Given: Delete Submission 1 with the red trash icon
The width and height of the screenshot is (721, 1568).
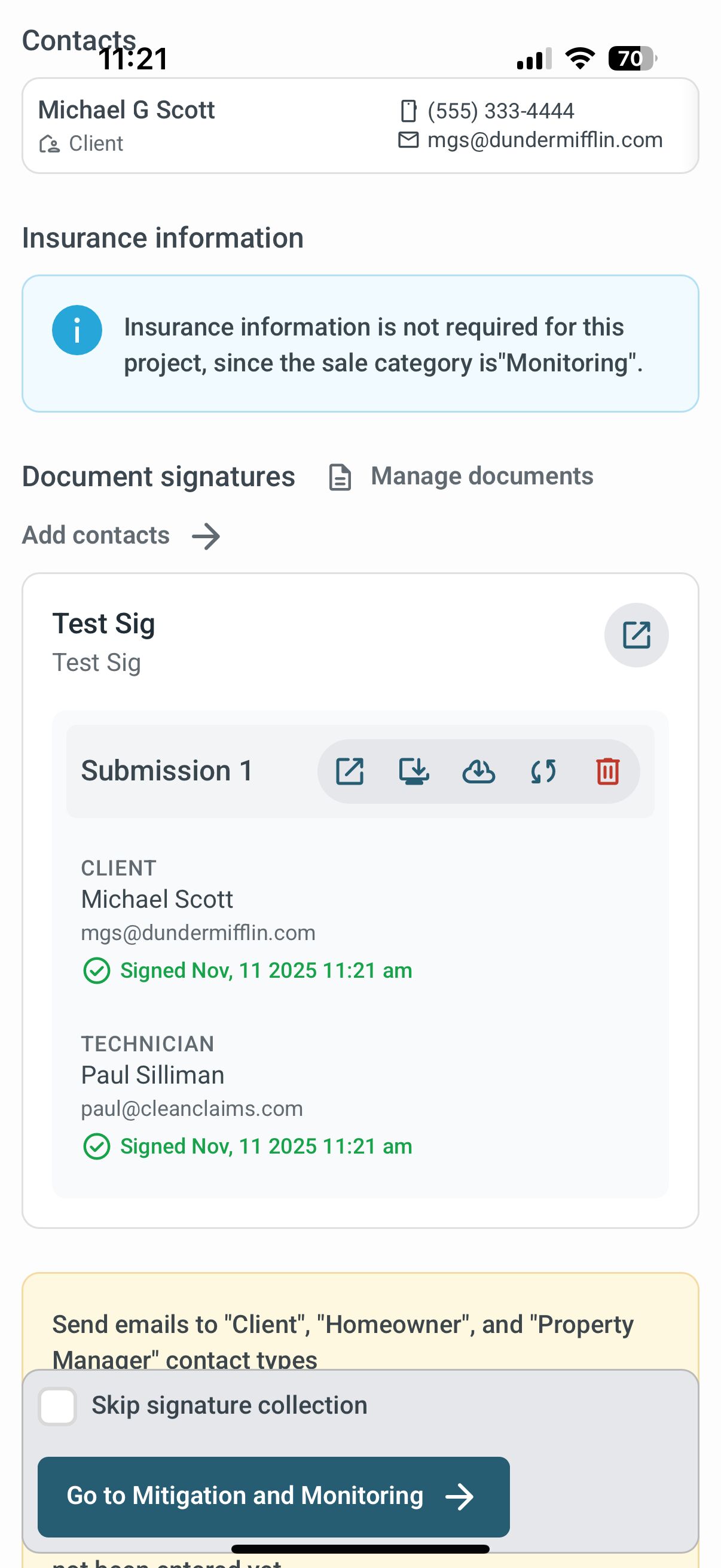Looking at the screenshot, I should click(608, 771).
